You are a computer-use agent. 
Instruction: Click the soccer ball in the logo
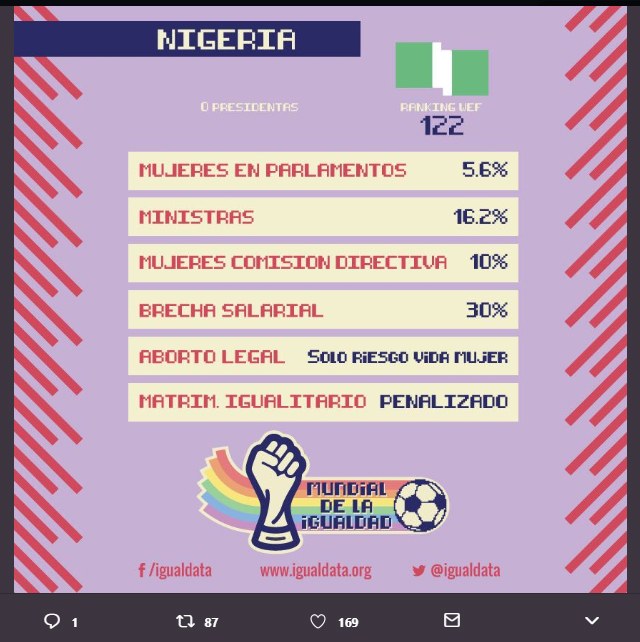(x=420, y=505)
